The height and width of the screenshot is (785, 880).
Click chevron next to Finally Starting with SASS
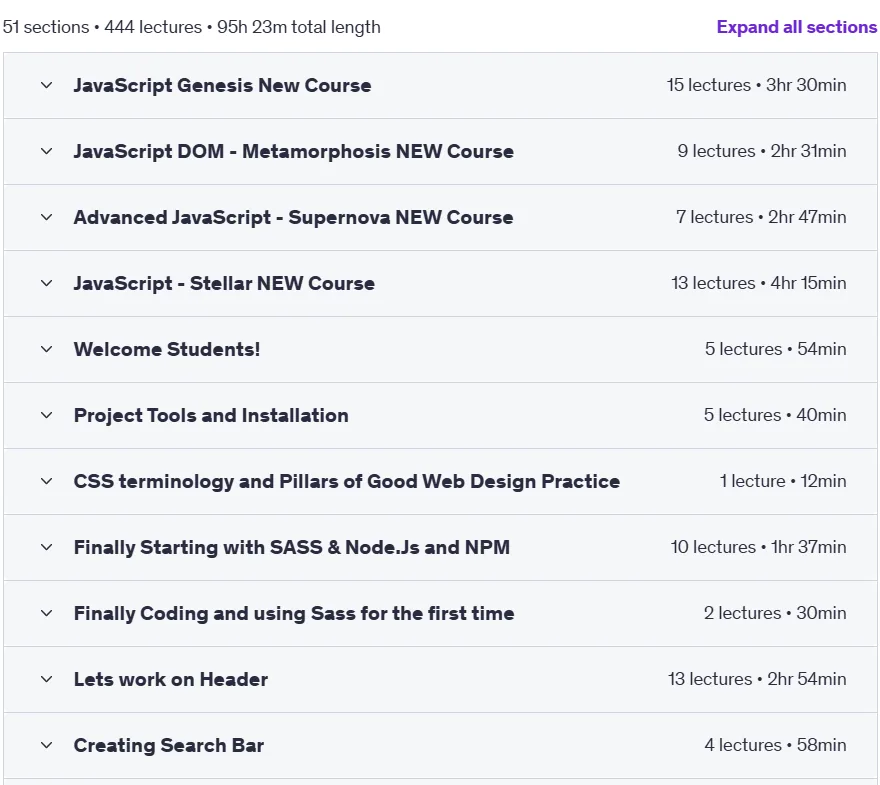(47, 547)
